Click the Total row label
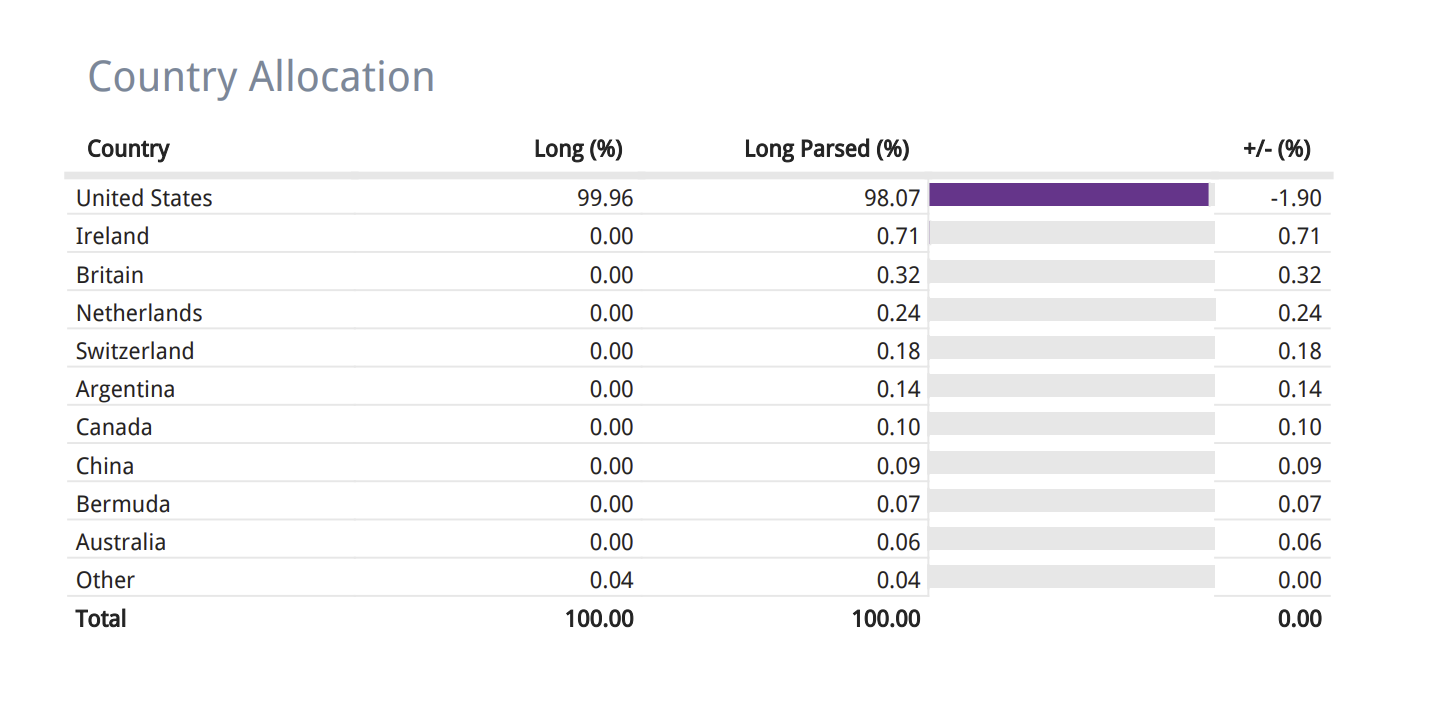The height and width of the screenshot is (702, 1432). pos(101,619)
